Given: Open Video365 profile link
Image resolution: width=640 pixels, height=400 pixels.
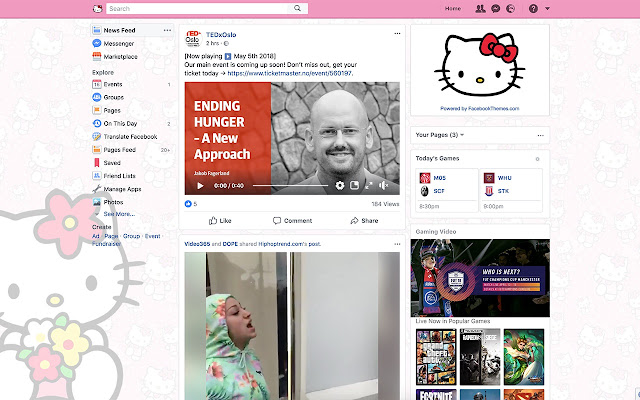Looking at the screenshot, I should pyautogui.click(x=197, y=244).
